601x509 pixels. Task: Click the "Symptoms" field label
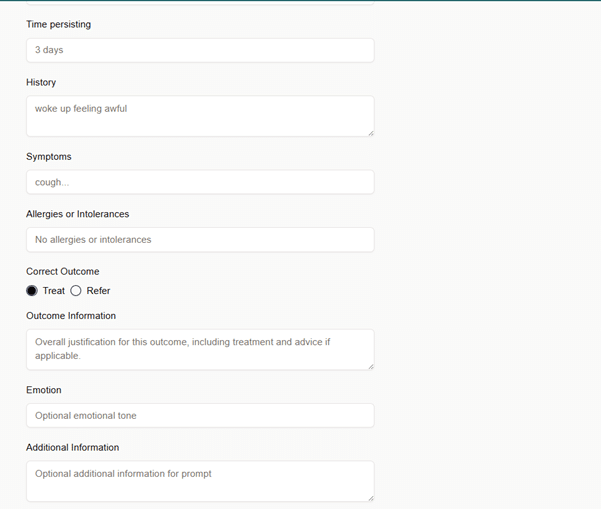click(49, 157)
